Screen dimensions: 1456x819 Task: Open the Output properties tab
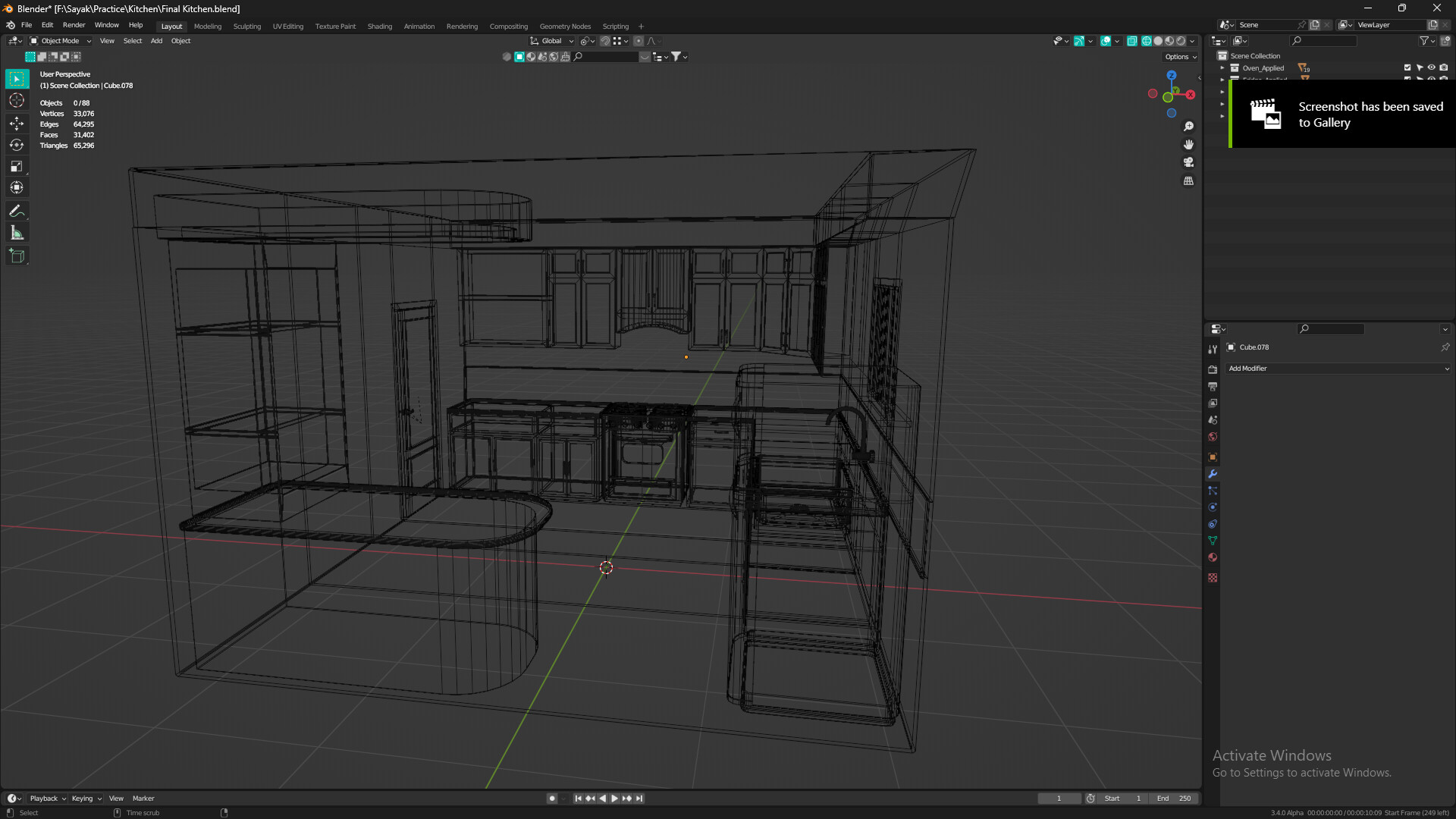1213,386
